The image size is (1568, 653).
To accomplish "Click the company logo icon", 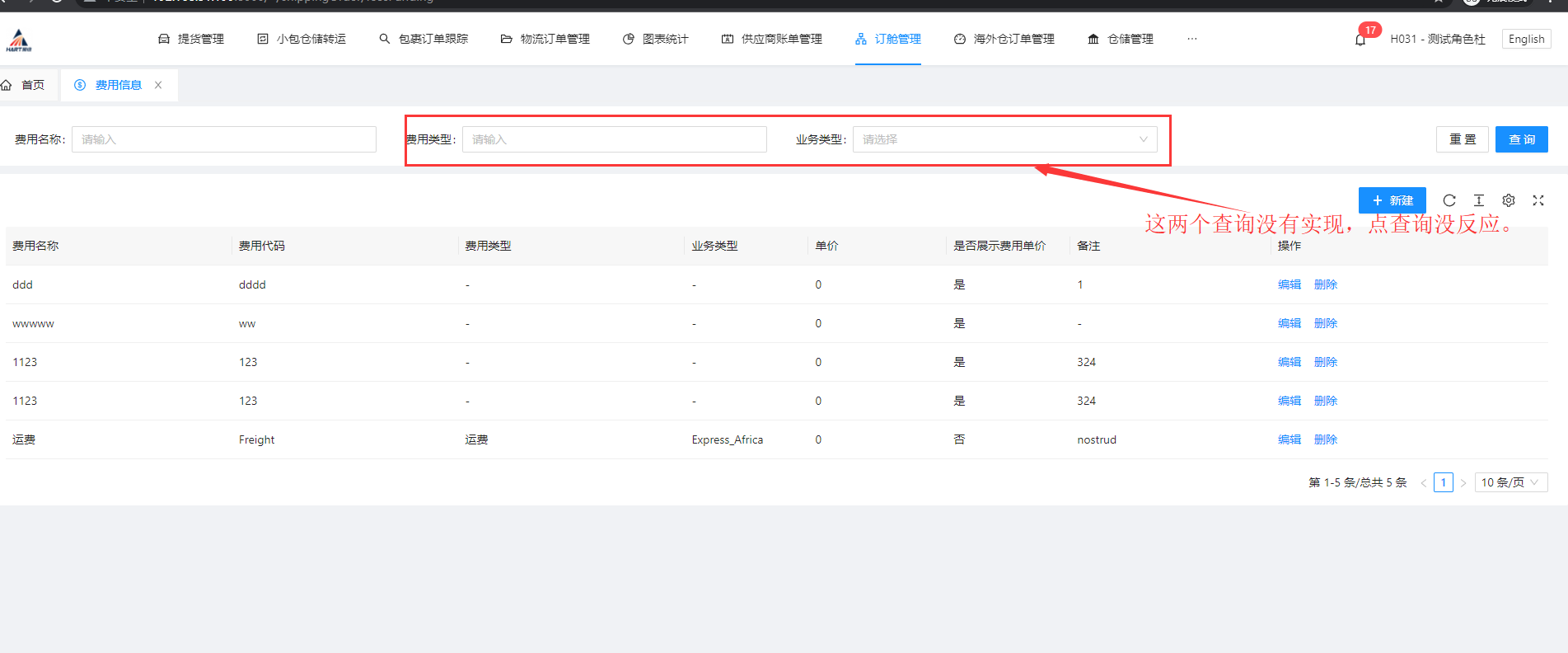I will coord(19,40).
